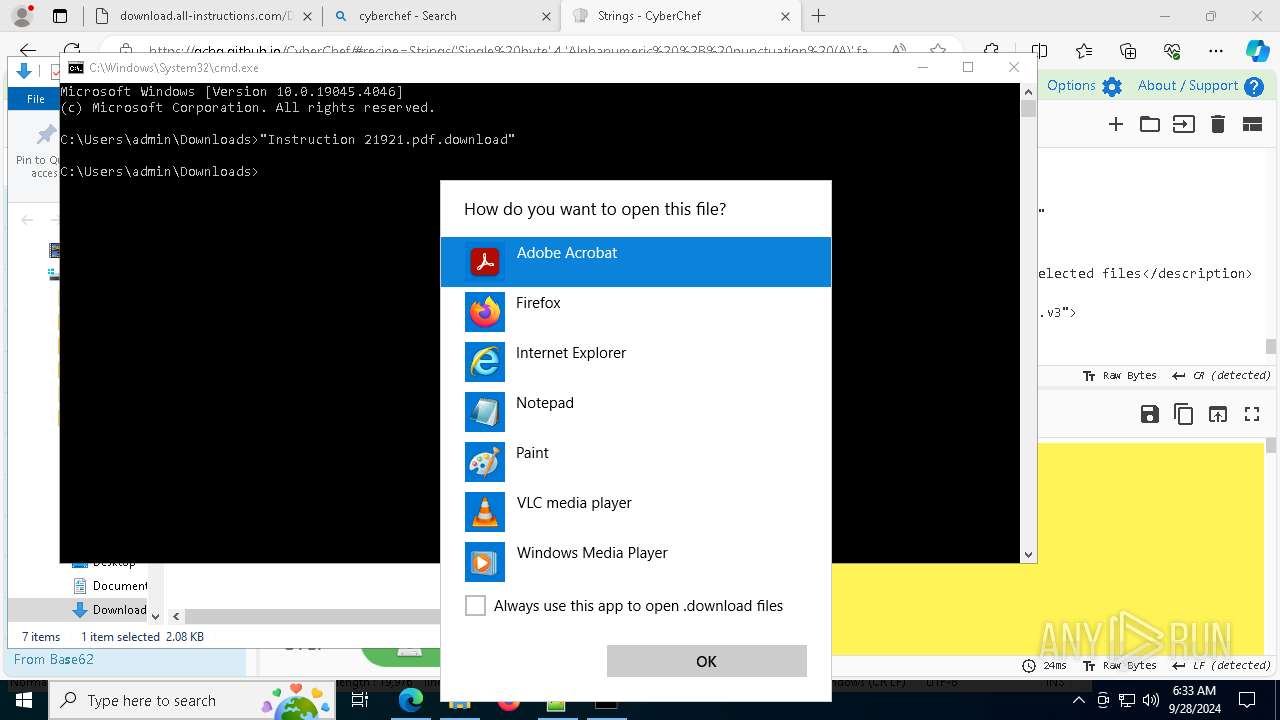The image size is (1280, 720).
Task: Enable Always use this app checkbox
Action: tap(476, 606)
